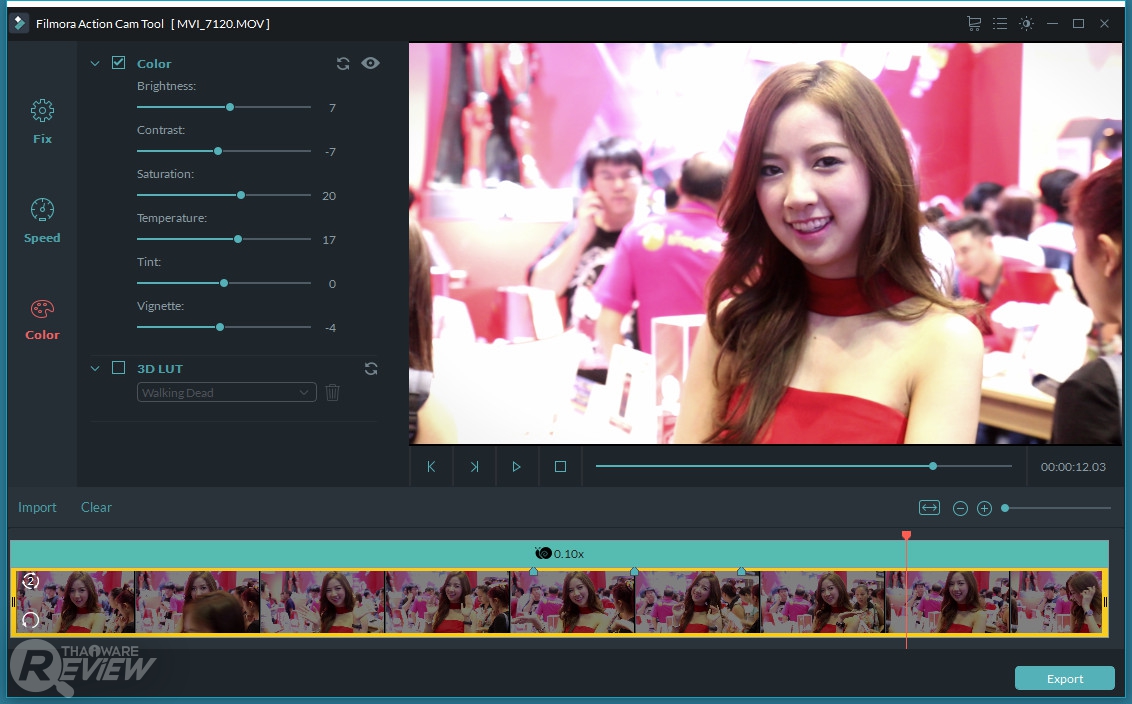The width and height of the screenshot is (1132, 704).
Task: Open the Speed panel
Action: coord(42,220)
